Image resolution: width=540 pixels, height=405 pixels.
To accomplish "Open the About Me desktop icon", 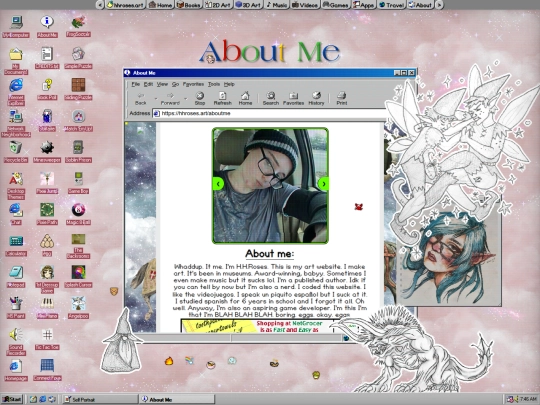I will tap(47, 26).
